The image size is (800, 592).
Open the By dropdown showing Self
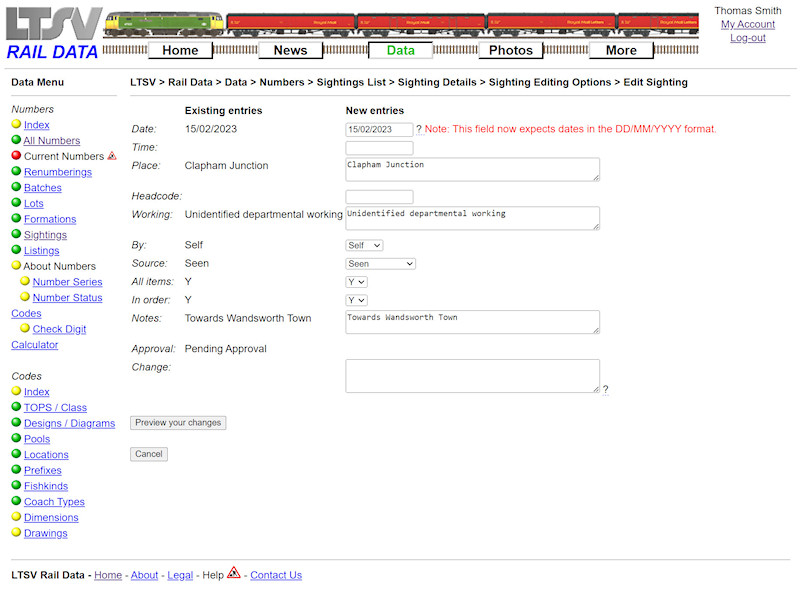click(x=364, y=245)
